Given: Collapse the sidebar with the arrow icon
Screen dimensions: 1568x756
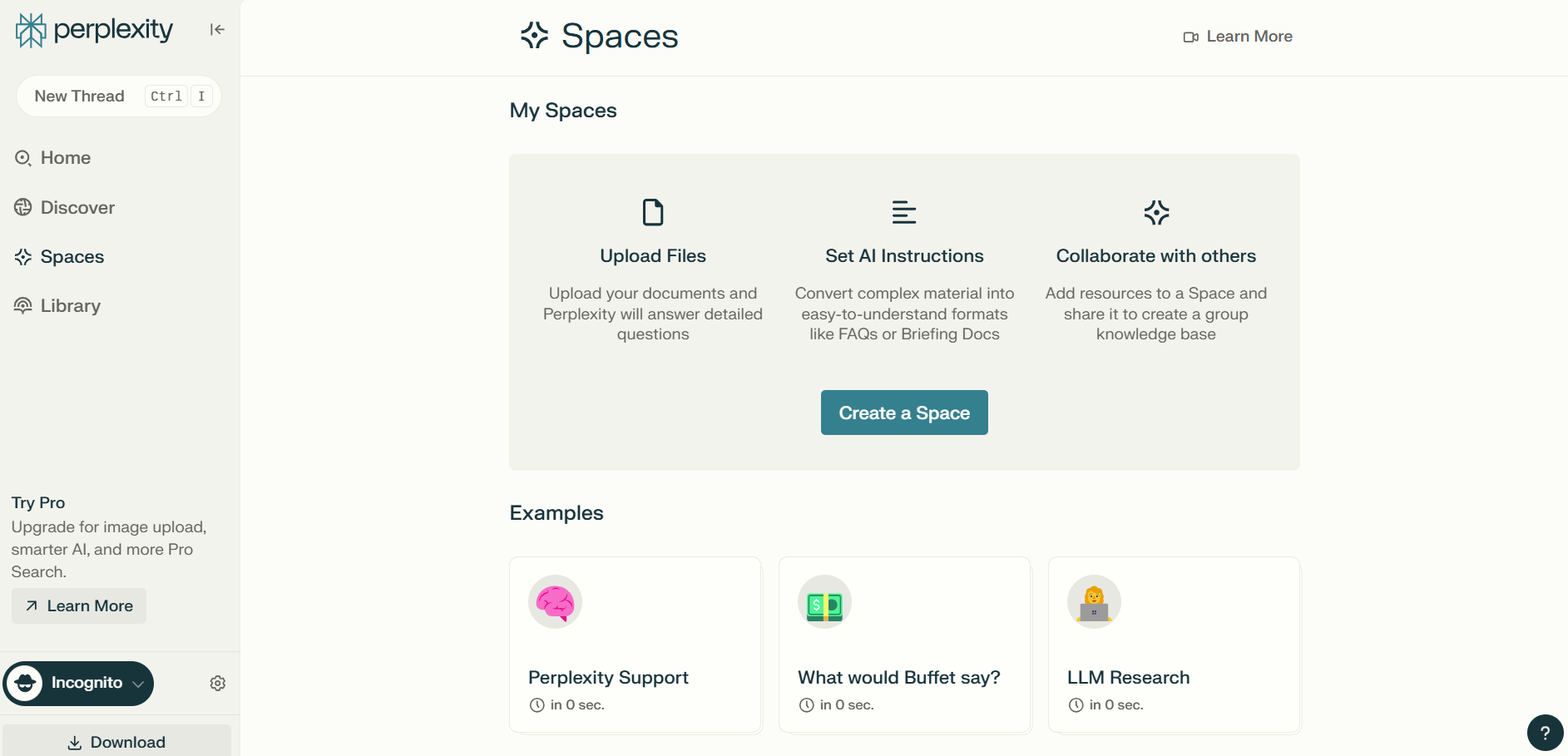Looking at the screenshot, I should (x=217, y=30).
